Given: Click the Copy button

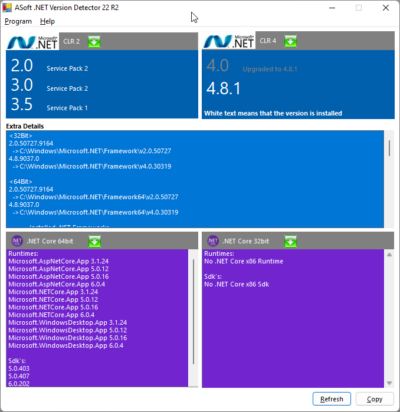Looking at the screenshot, I should 374,399.
